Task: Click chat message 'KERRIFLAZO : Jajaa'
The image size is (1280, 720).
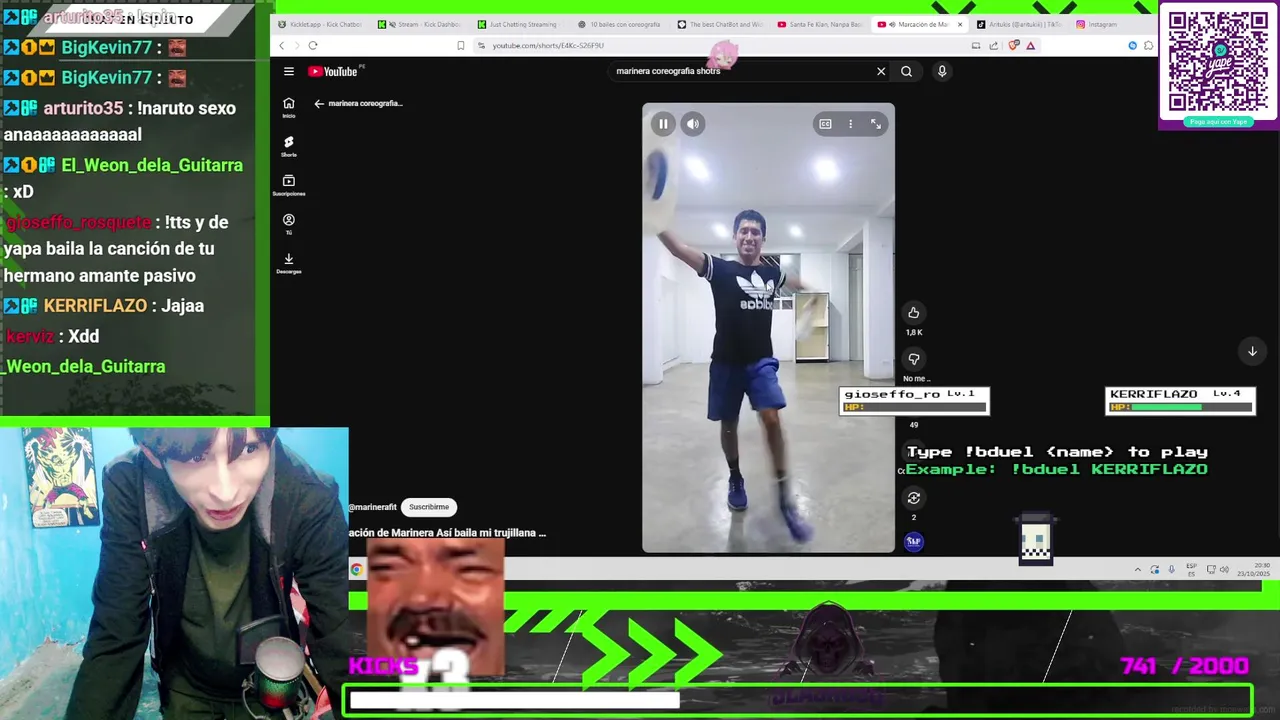Action: tap(104, 306)
